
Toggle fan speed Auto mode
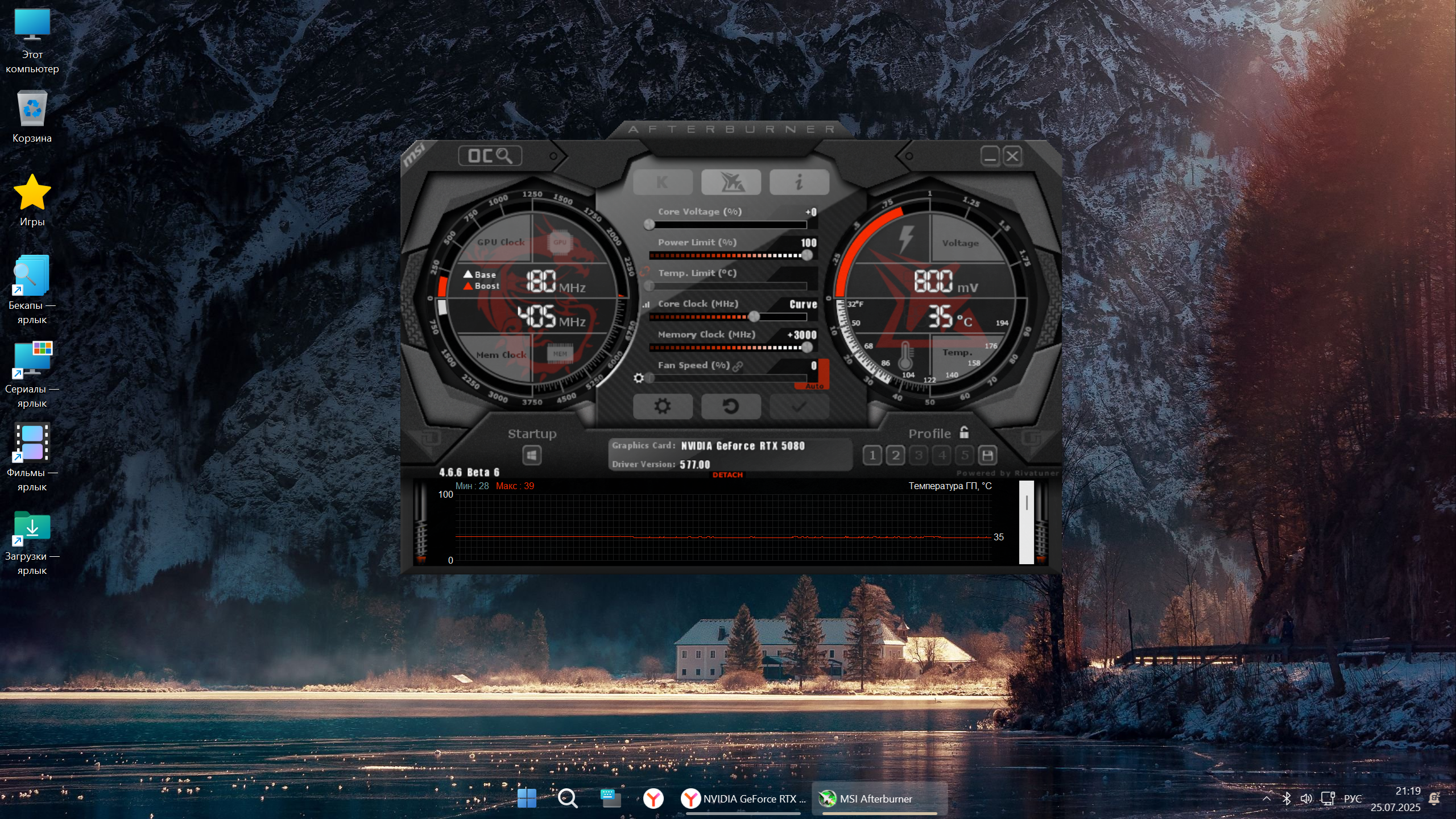(x=814, y=386)
